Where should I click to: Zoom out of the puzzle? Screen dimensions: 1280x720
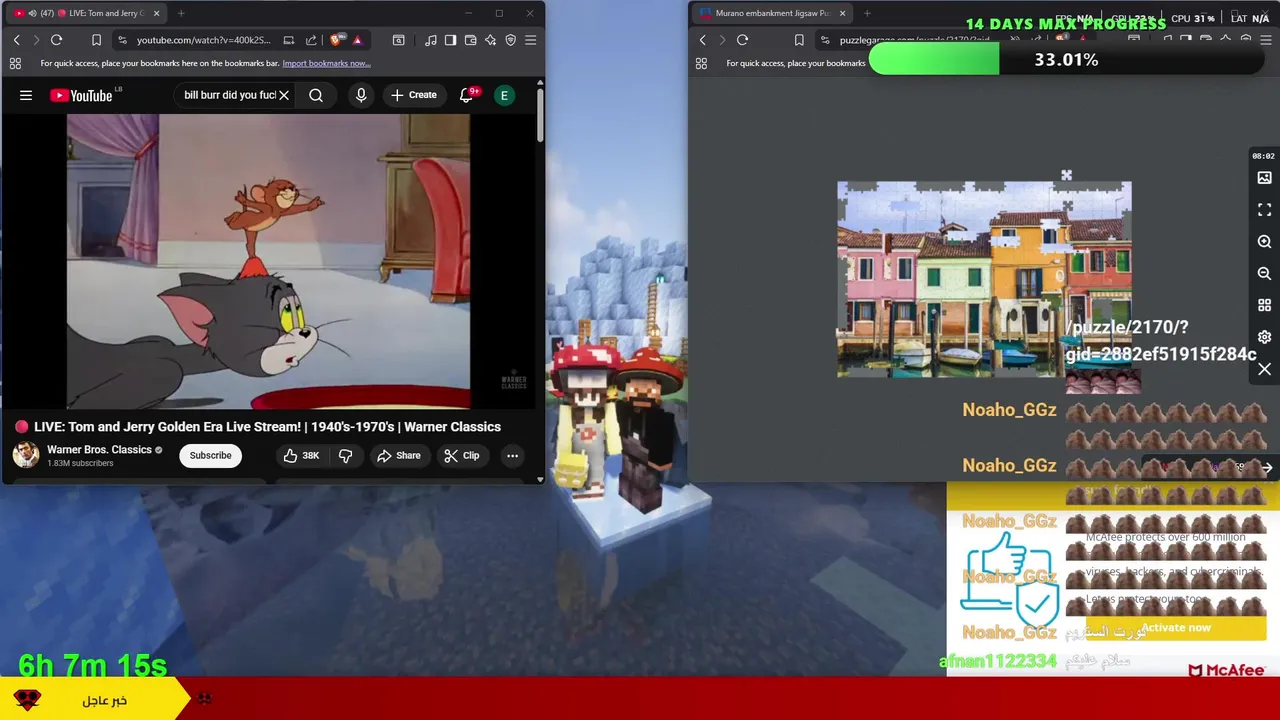[1264, 273]
